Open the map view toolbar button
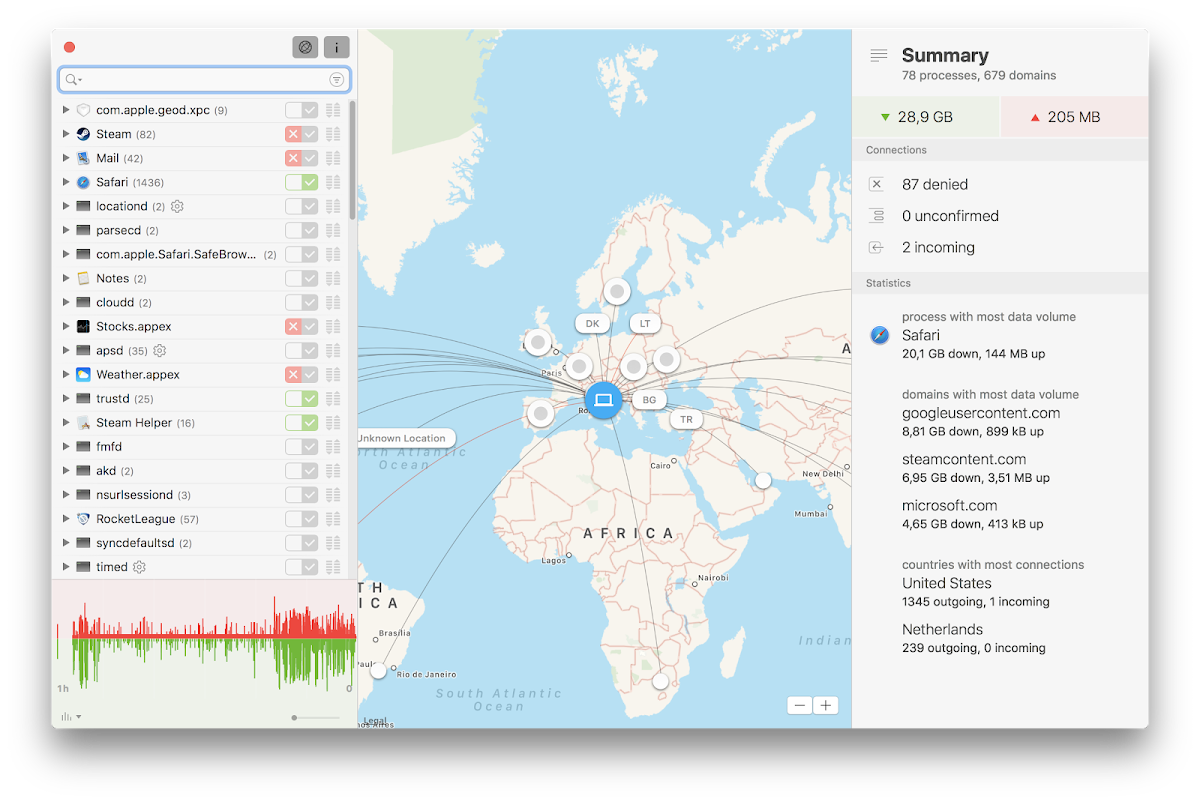The image size is (1200, 802). click(305, 47)
